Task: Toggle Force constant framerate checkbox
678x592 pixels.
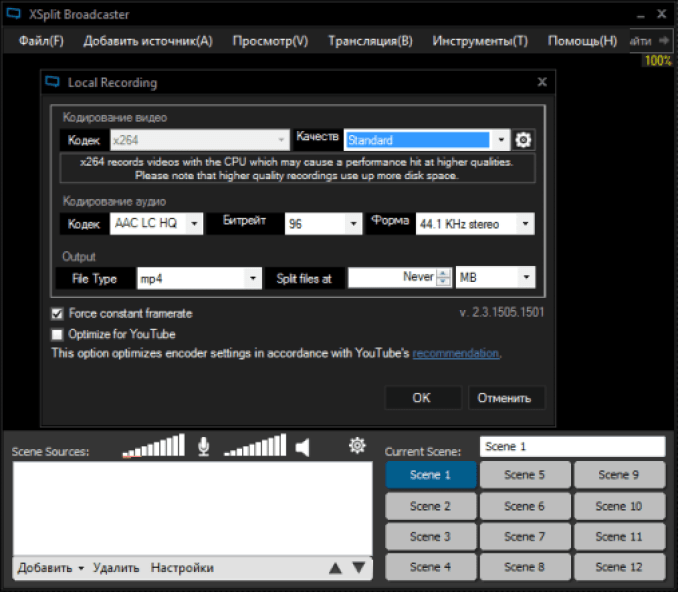Action: [57, 313]
